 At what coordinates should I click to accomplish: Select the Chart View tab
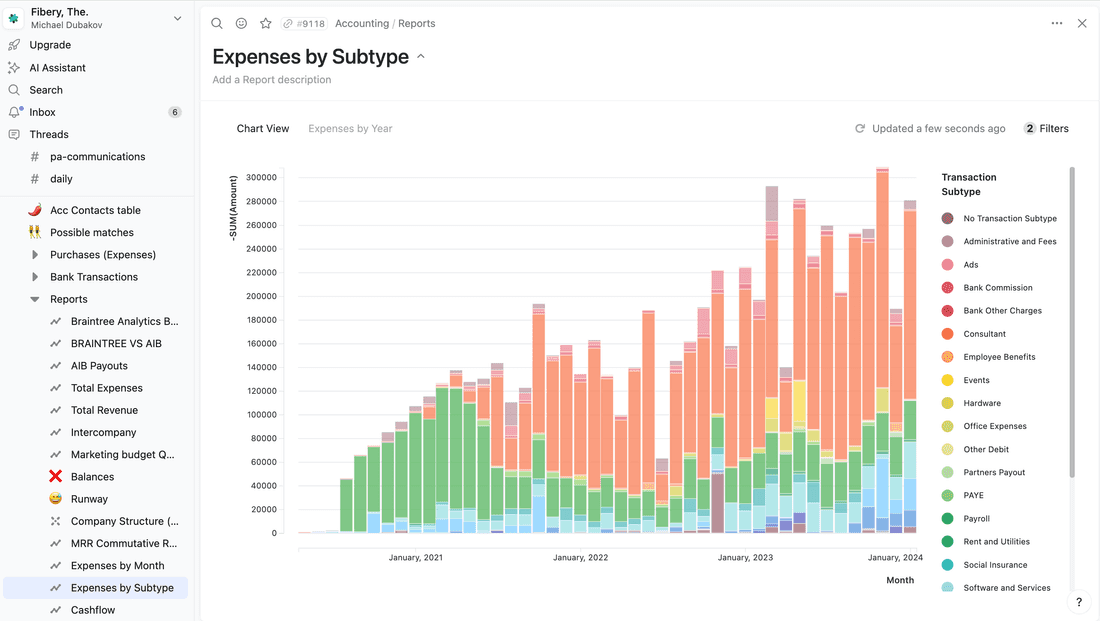pos(263,128)
